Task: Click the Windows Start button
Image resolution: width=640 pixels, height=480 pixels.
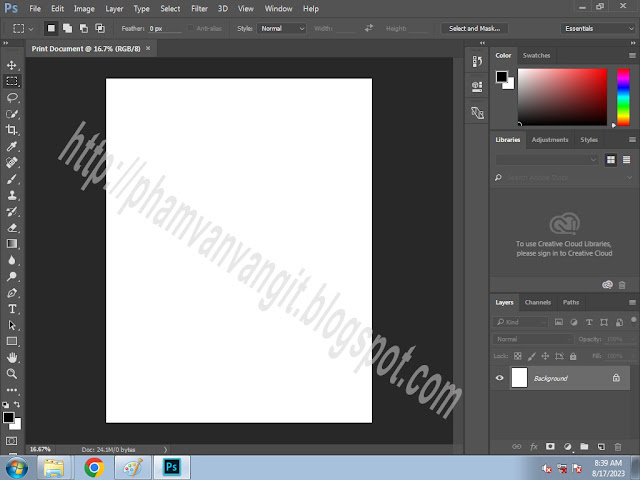Action: pyautogui.click(x=16, y=467)
